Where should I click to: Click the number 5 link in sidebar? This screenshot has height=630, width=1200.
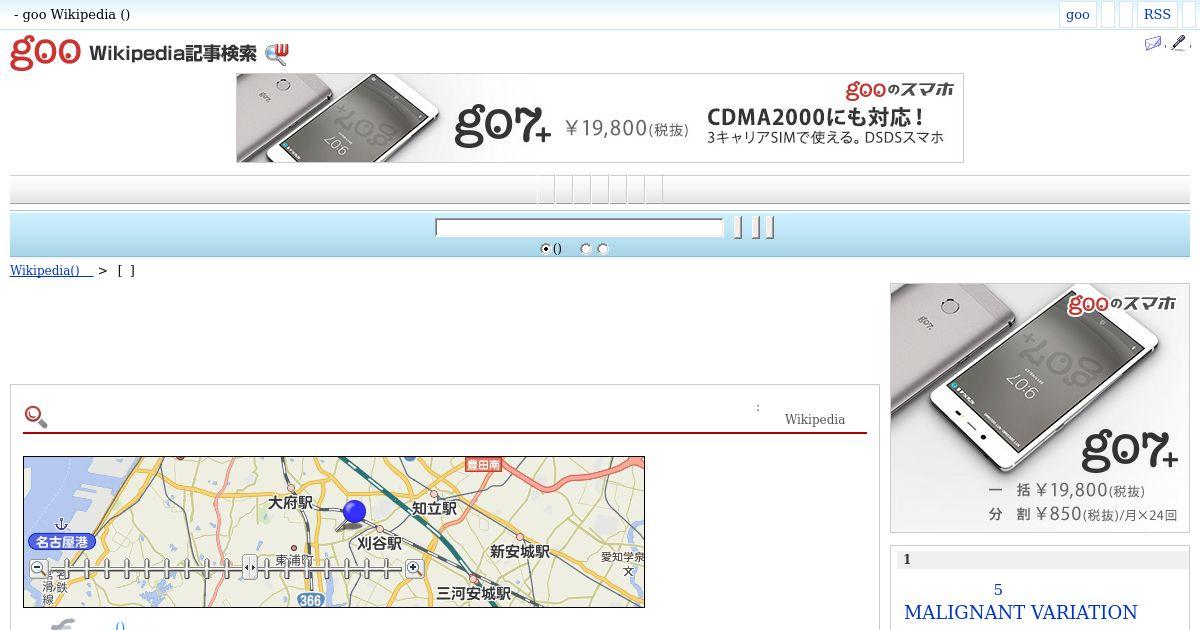[998, 590]
